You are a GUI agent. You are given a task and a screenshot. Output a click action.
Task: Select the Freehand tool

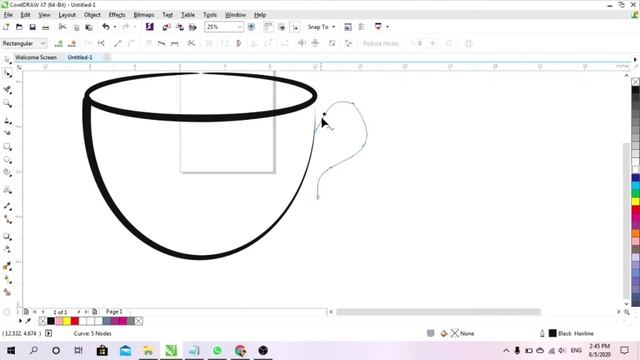tap(7, 120)
